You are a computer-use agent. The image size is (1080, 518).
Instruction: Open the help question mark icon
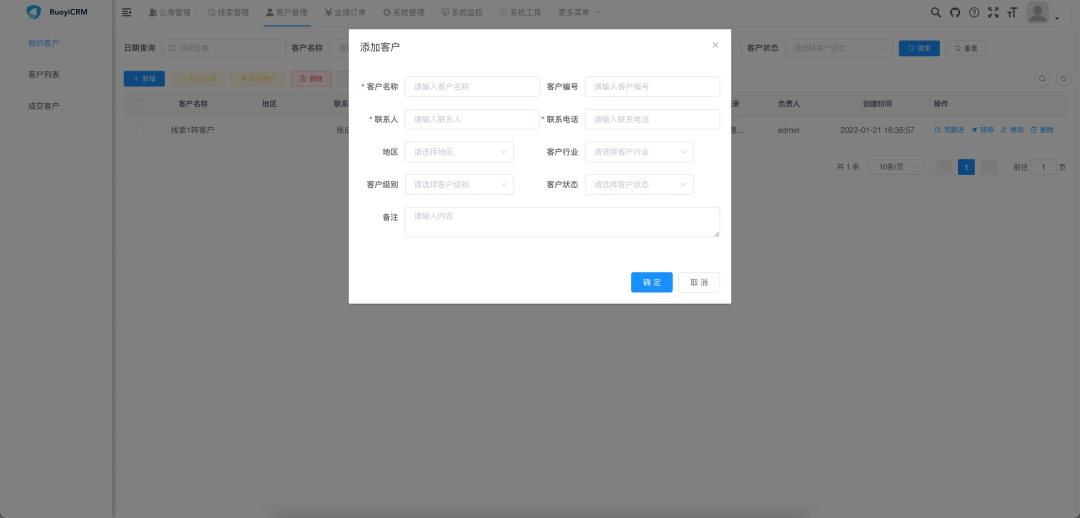pyautogui.click(x=974, y=12)
